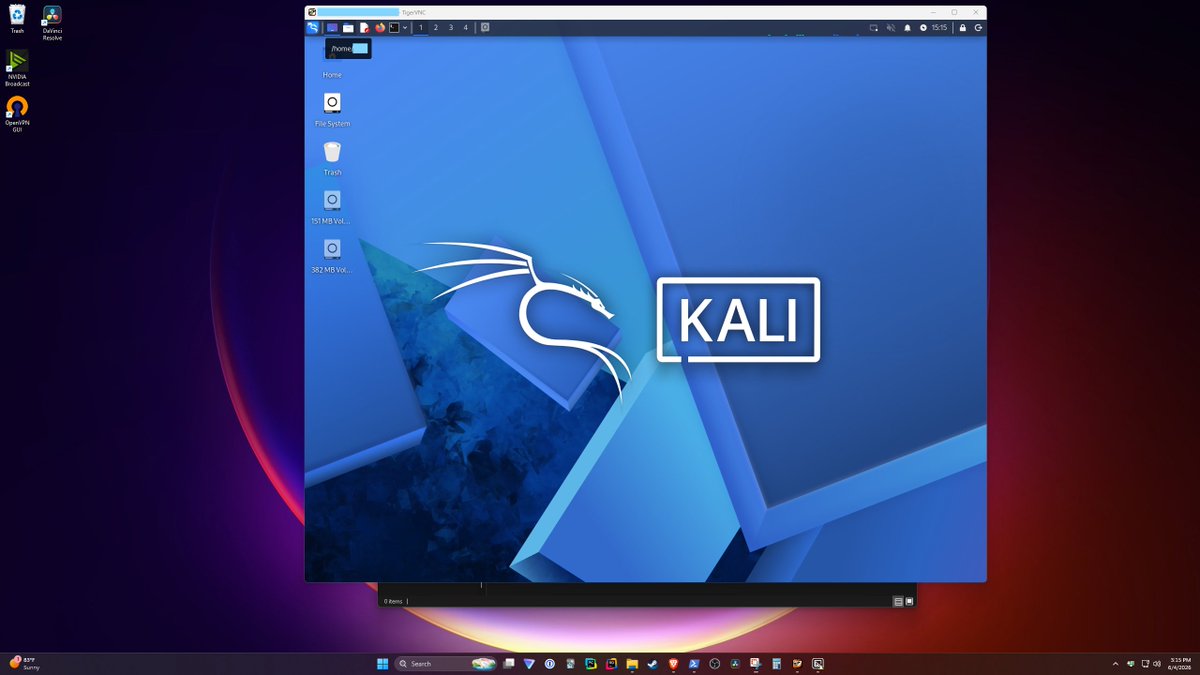
Task: Click the show desktop icon in Kali panel
Action: click(332, 28)
